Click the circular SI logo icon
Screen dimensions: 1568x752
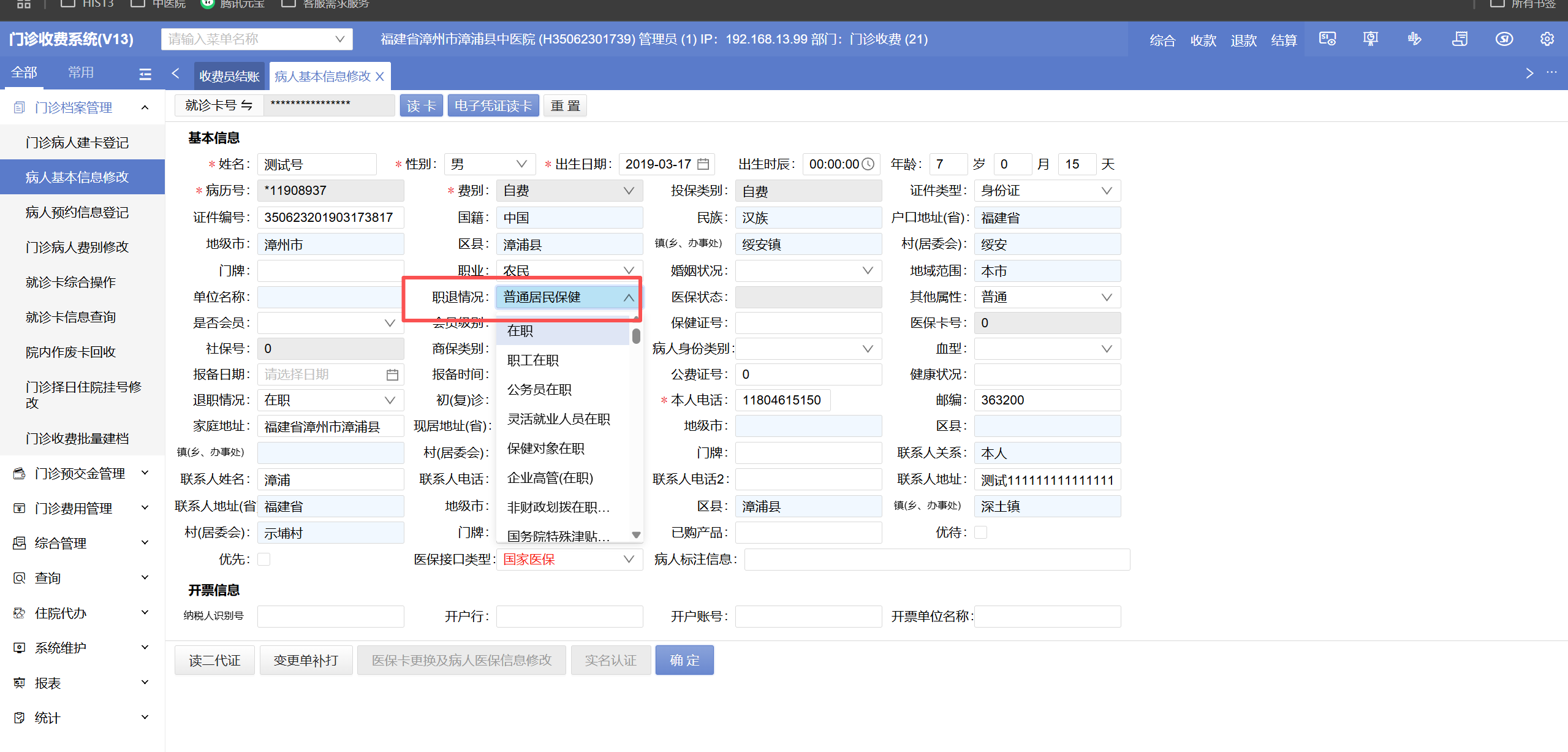click(x=1504, y=39)
